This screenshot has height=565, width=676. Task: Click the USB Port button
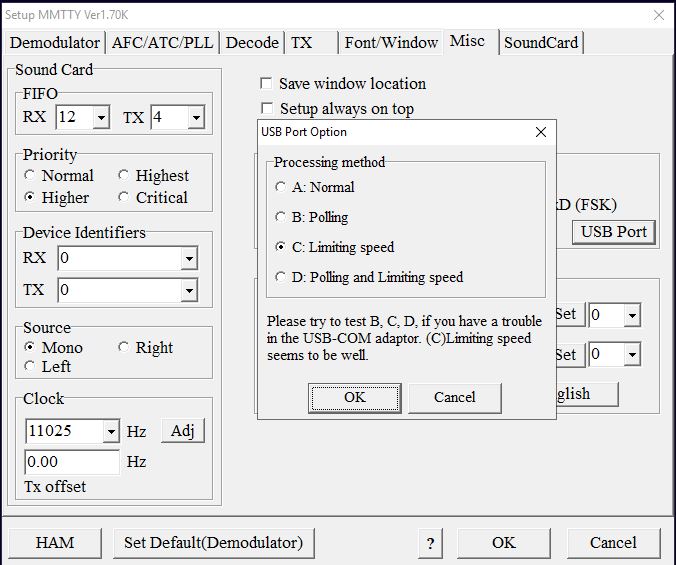pos(614,232)
